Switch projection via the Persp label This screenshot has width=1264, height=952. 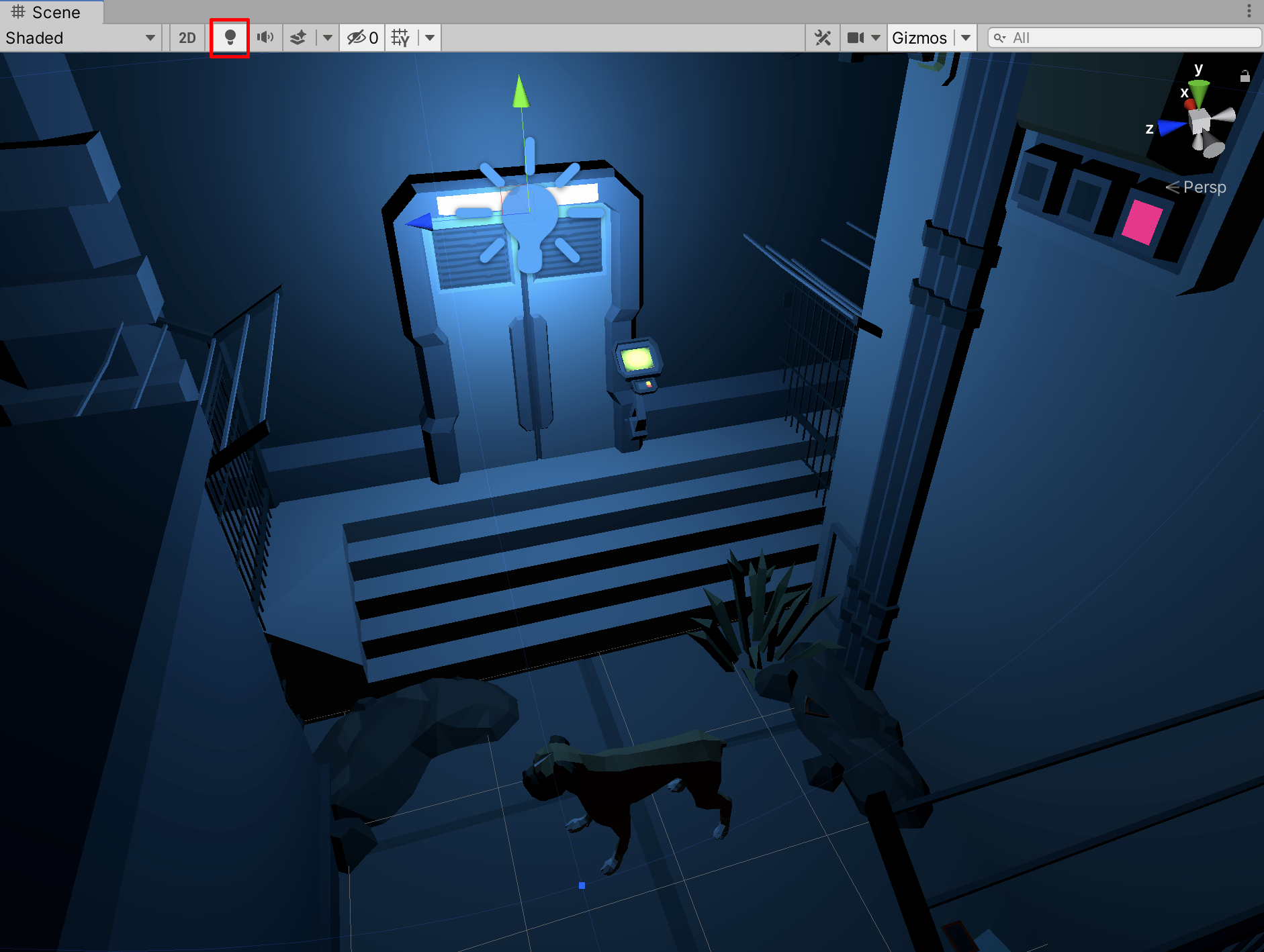tap(1204, 187)
